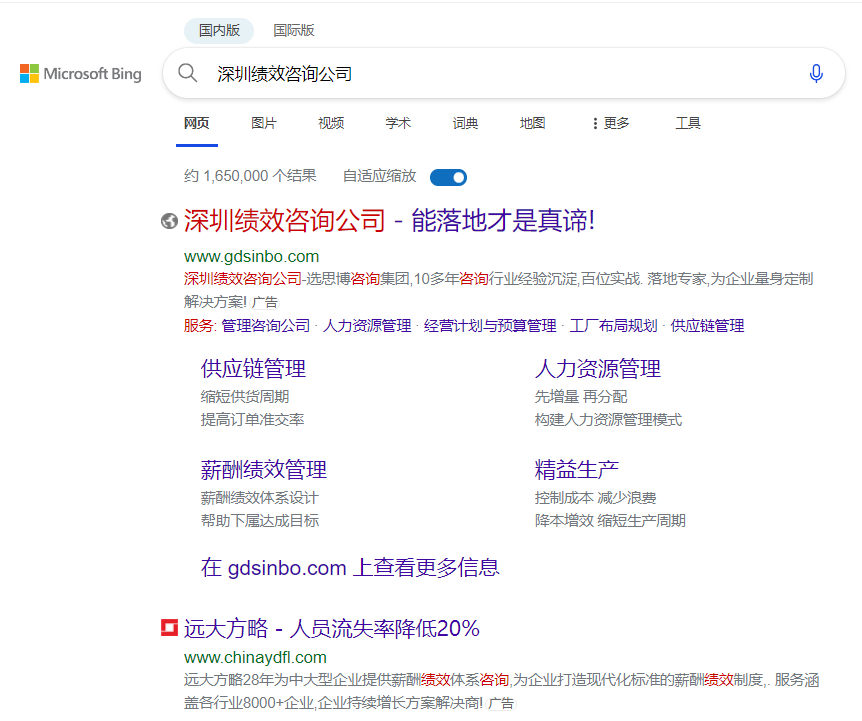Click the 自适应缩放 label text

pos(379,176)
